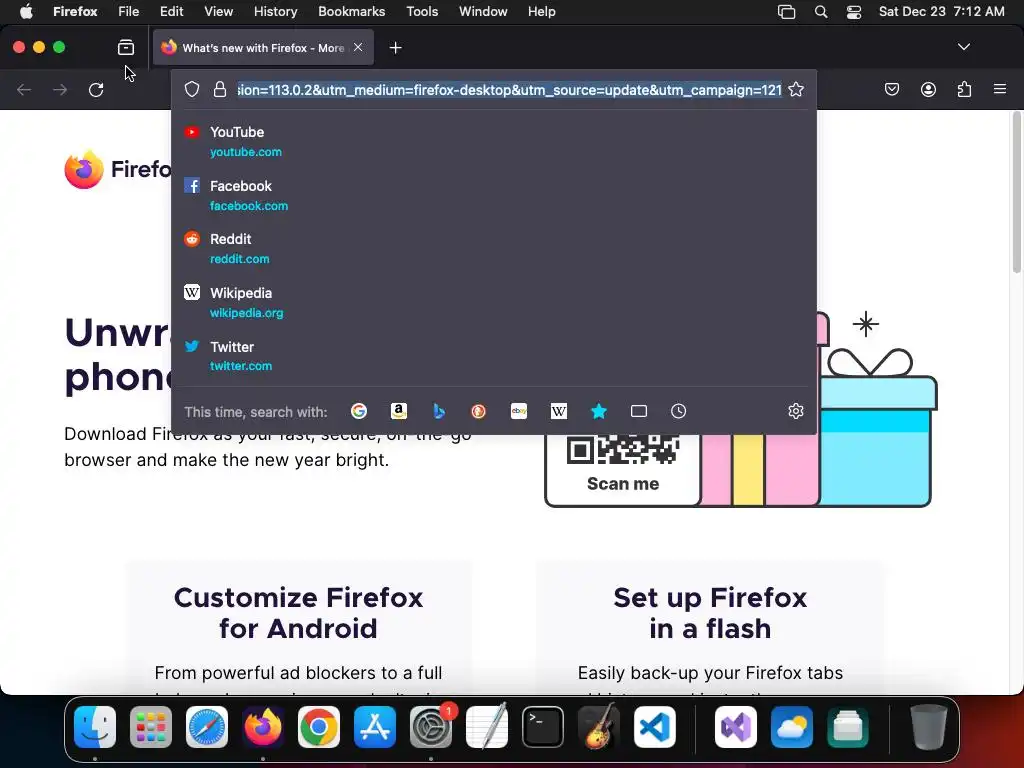The width and height of the screenshot is (1024, 768).
Task: Go back one page
Action: coord(24,89)
